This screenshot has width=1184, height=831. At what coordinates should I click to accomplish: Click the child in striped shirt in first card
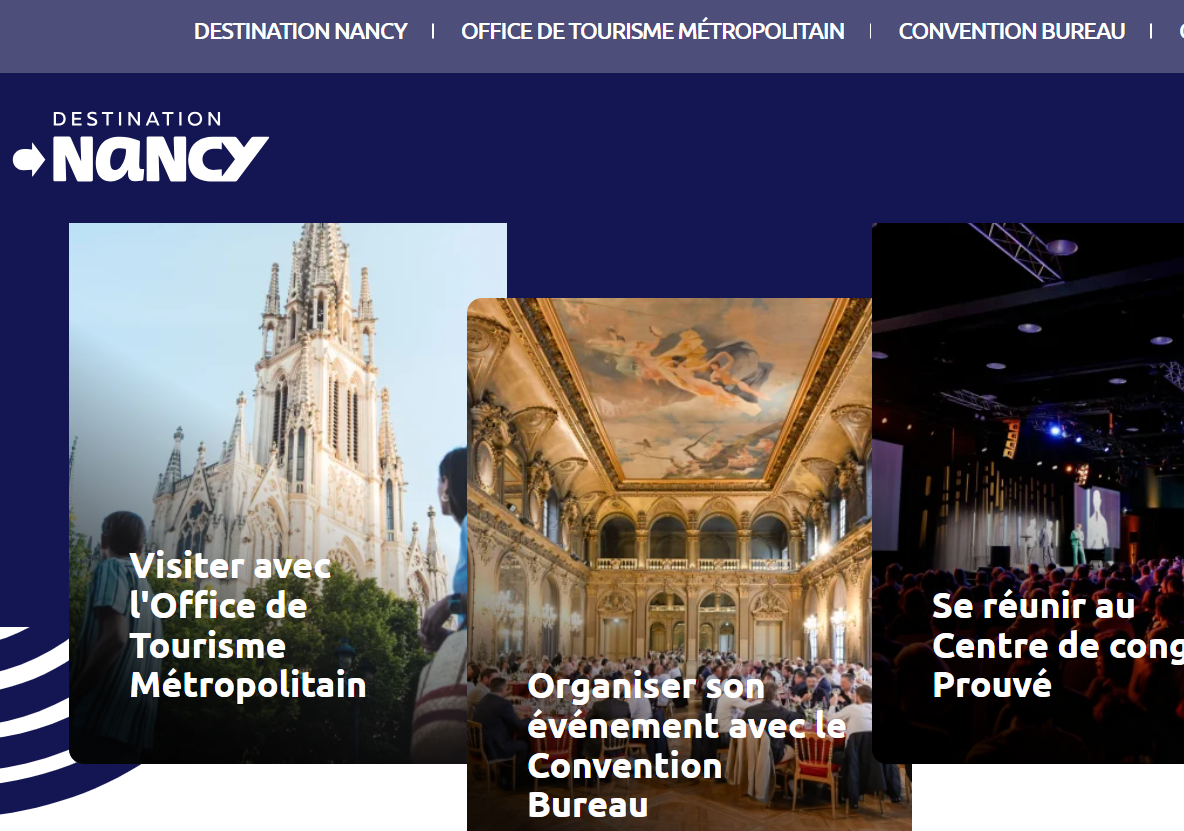coord(117,626)
